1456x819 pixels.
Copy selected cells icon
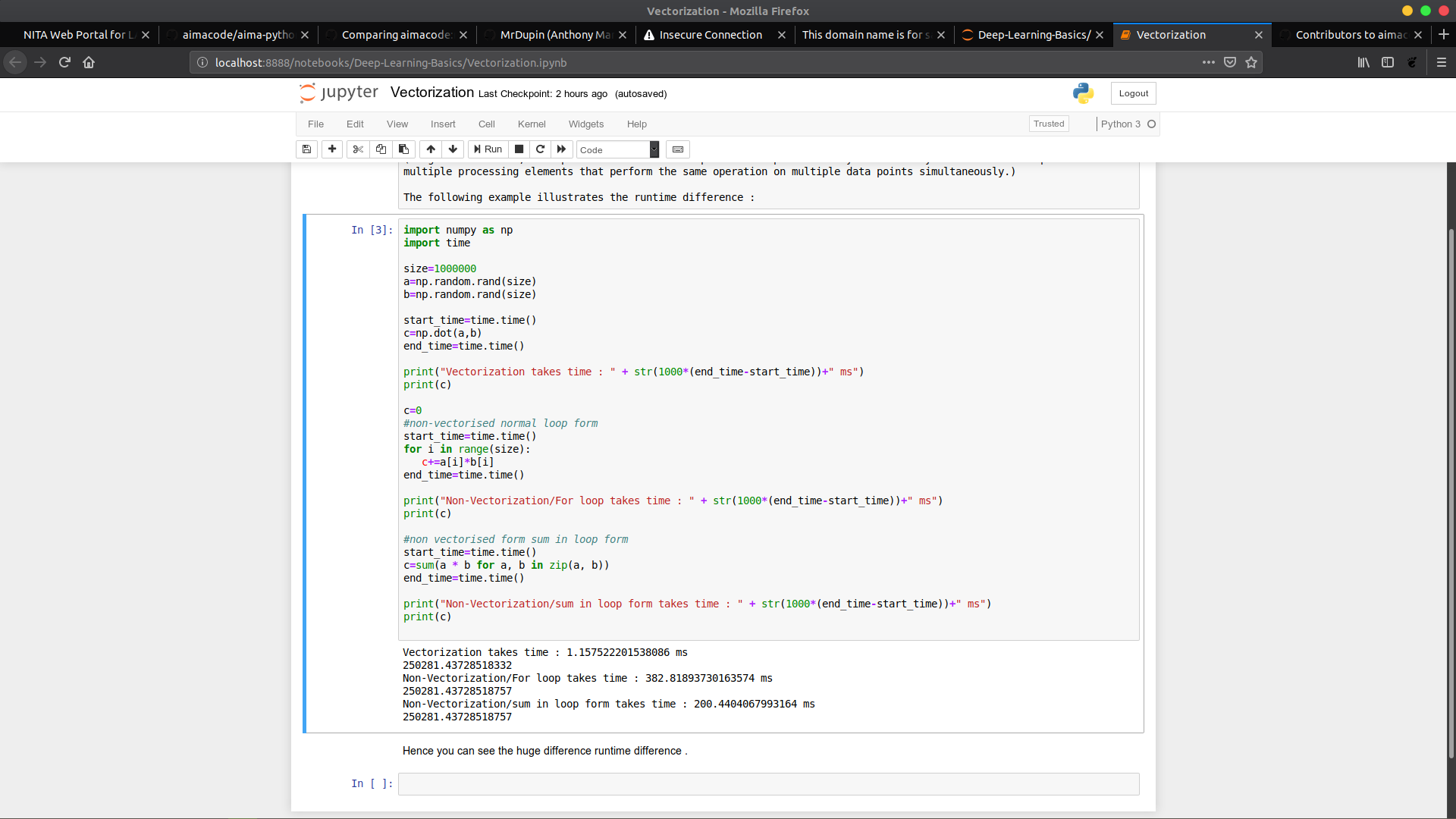tap(381, 149)
